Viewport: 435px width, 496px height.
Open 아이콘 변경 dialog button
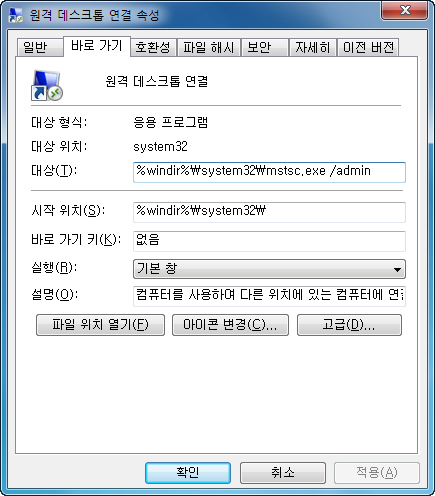coord(230,325)
